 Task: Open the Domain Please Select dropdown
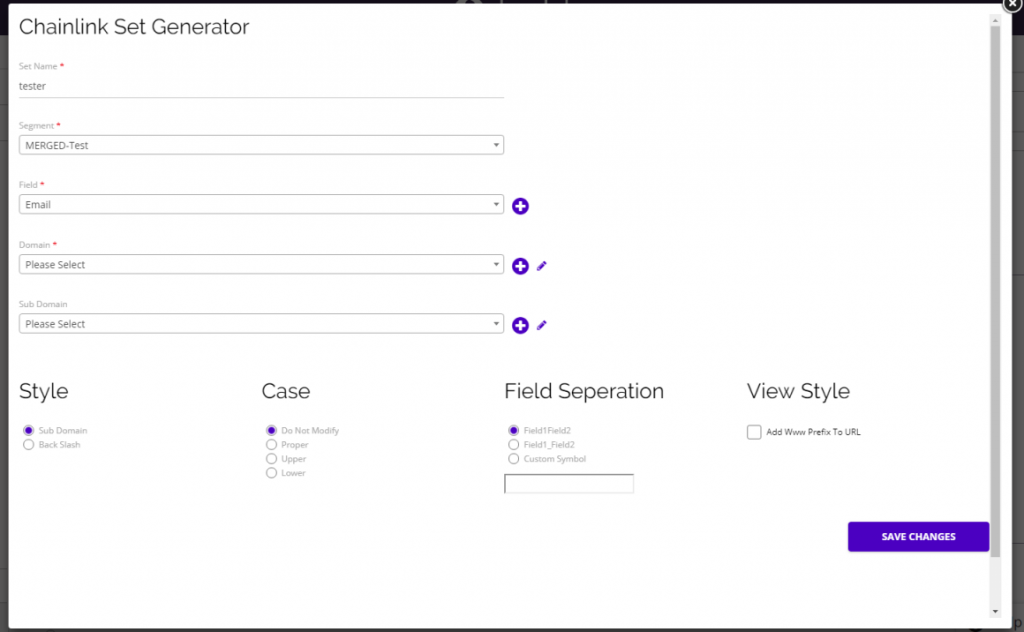point(260,264)
